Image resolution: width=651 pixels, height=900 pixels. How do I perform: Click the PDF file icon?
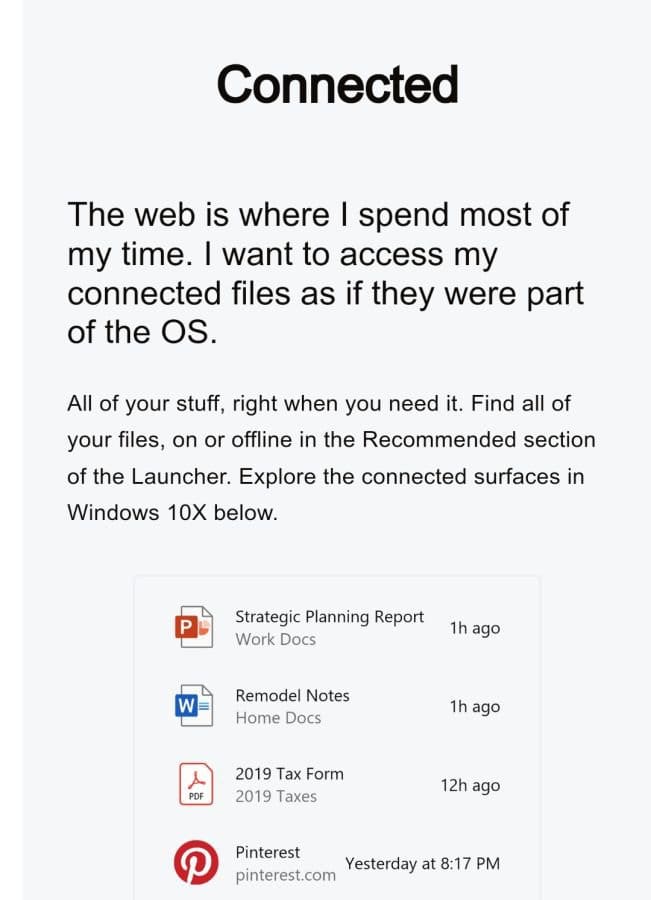[x=196, y=784]
